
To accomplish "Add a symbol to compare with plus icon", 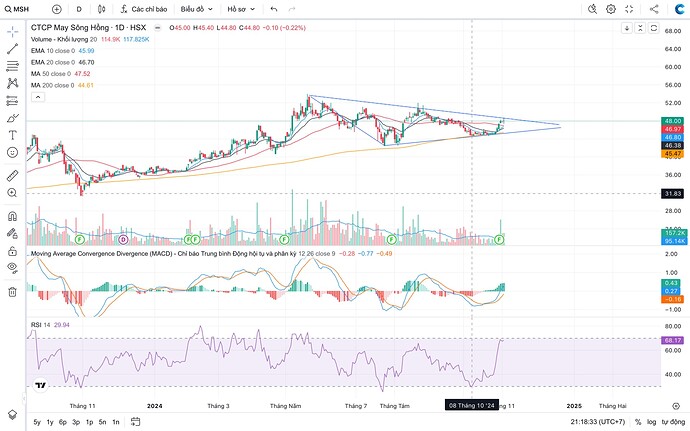I will pos(57,9).
